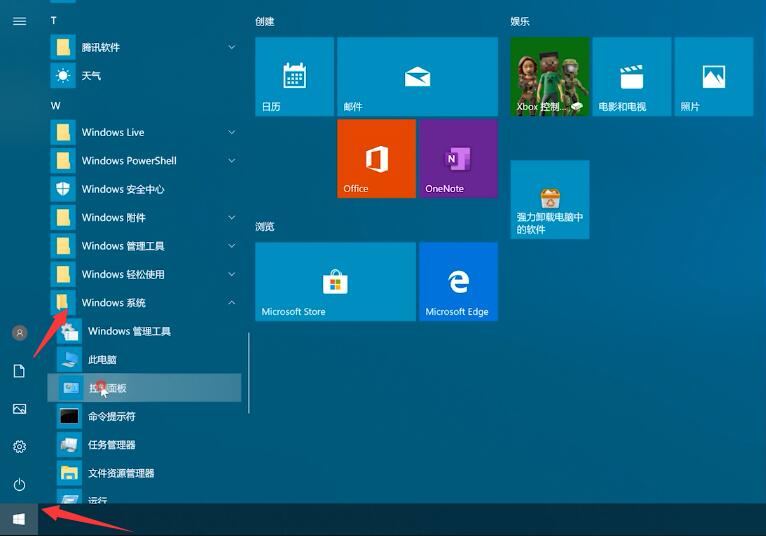
Task: Open Windows 安全中心 shield entry
Action: click(146, 189)
